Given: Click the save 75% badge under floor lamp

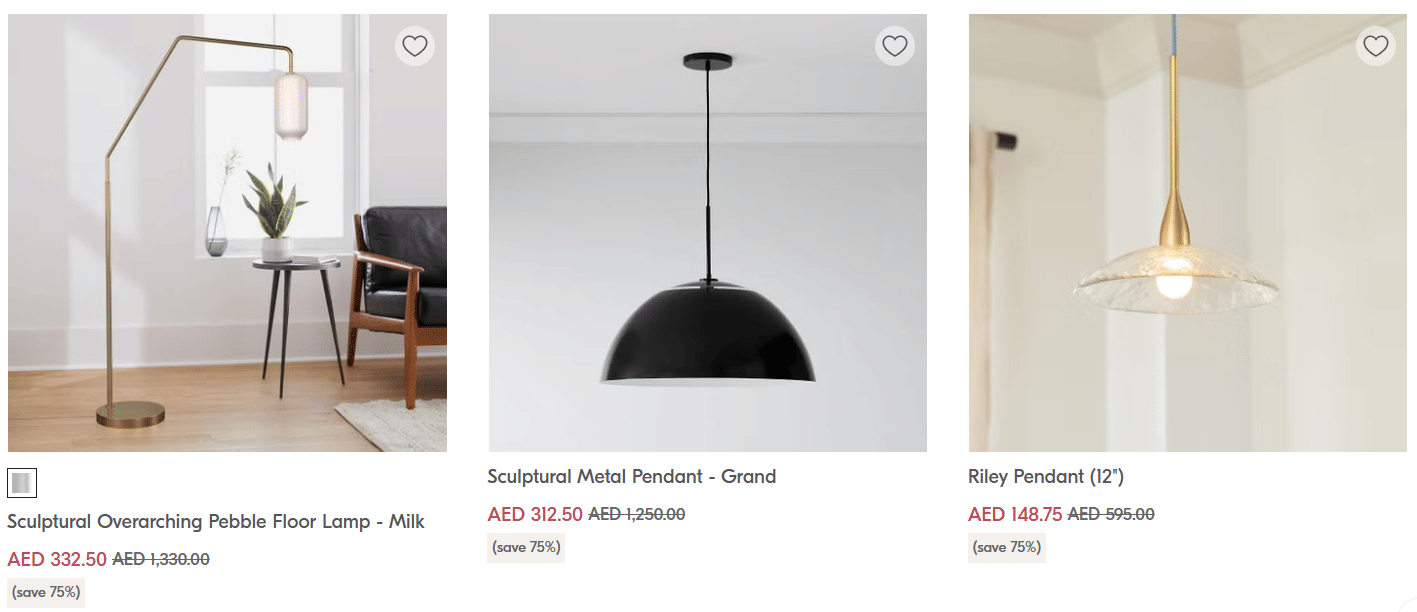Looking at the screenshot, I should [x=46, y=592].
